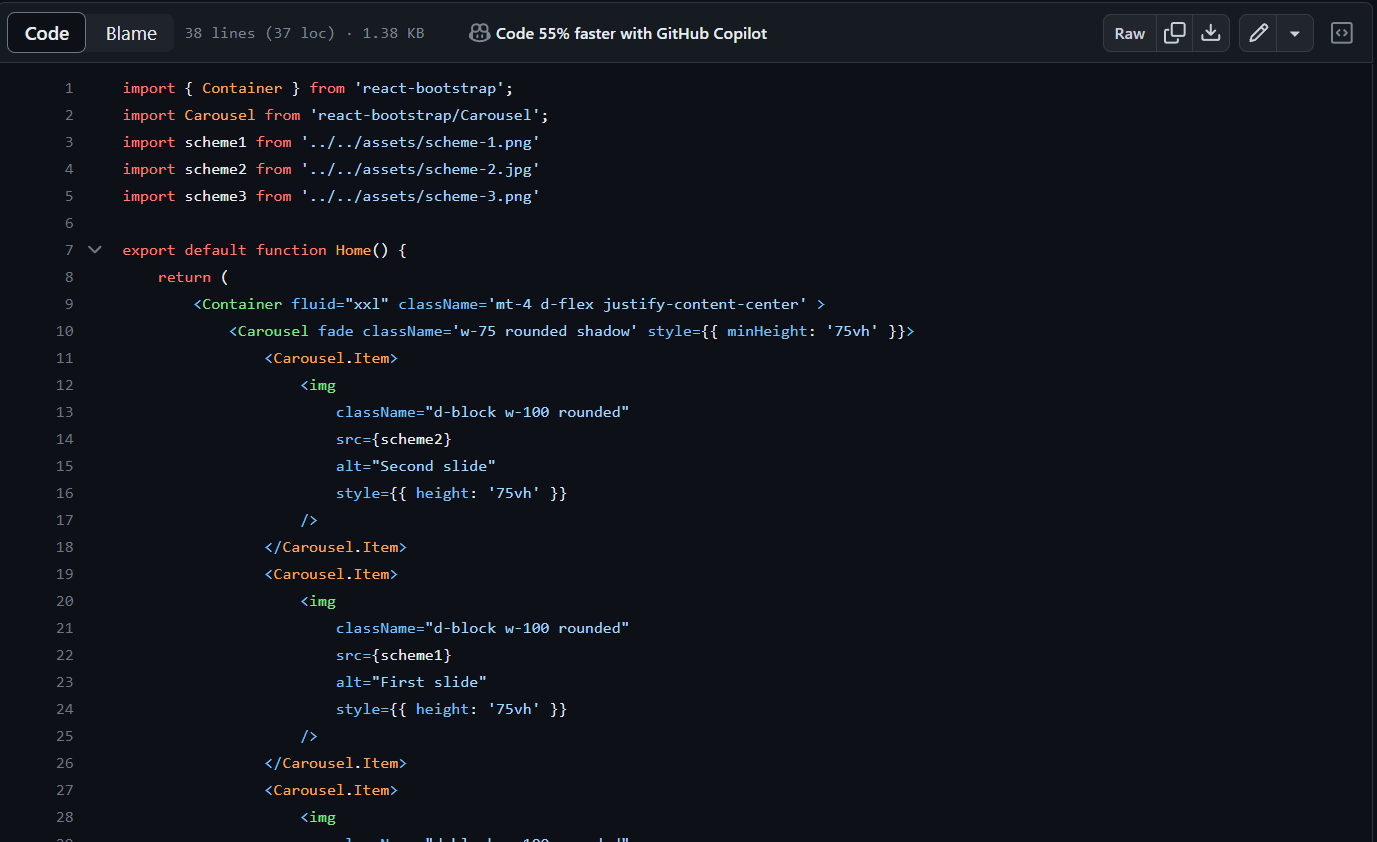Click alt="First slide" attribute
The width and height of the screenshot is (1377, 842).
tap(411, 682)
